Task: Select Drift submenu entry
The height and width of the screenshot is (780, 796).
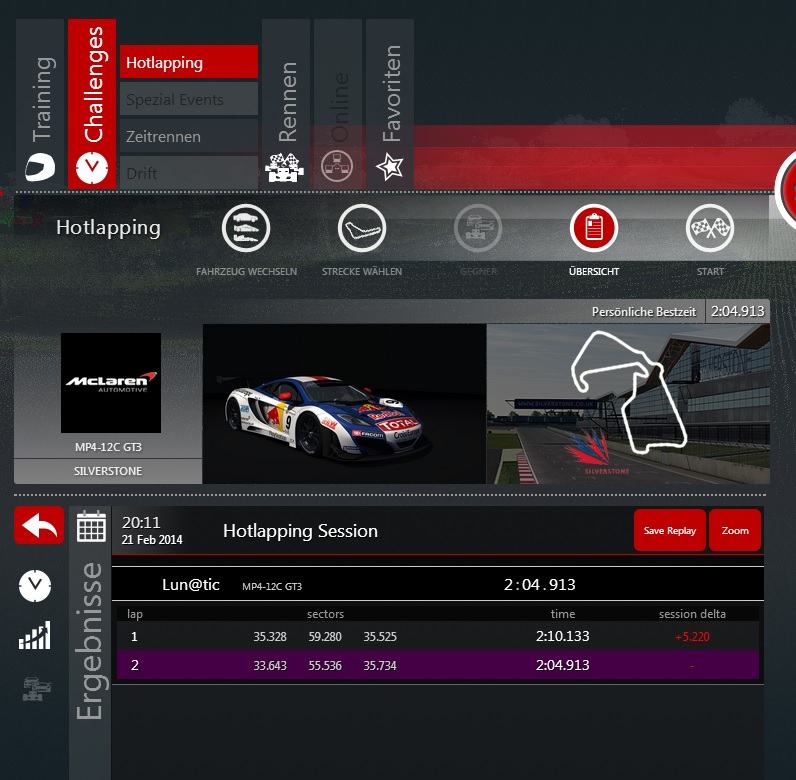Action: click(x=189, y=173)
